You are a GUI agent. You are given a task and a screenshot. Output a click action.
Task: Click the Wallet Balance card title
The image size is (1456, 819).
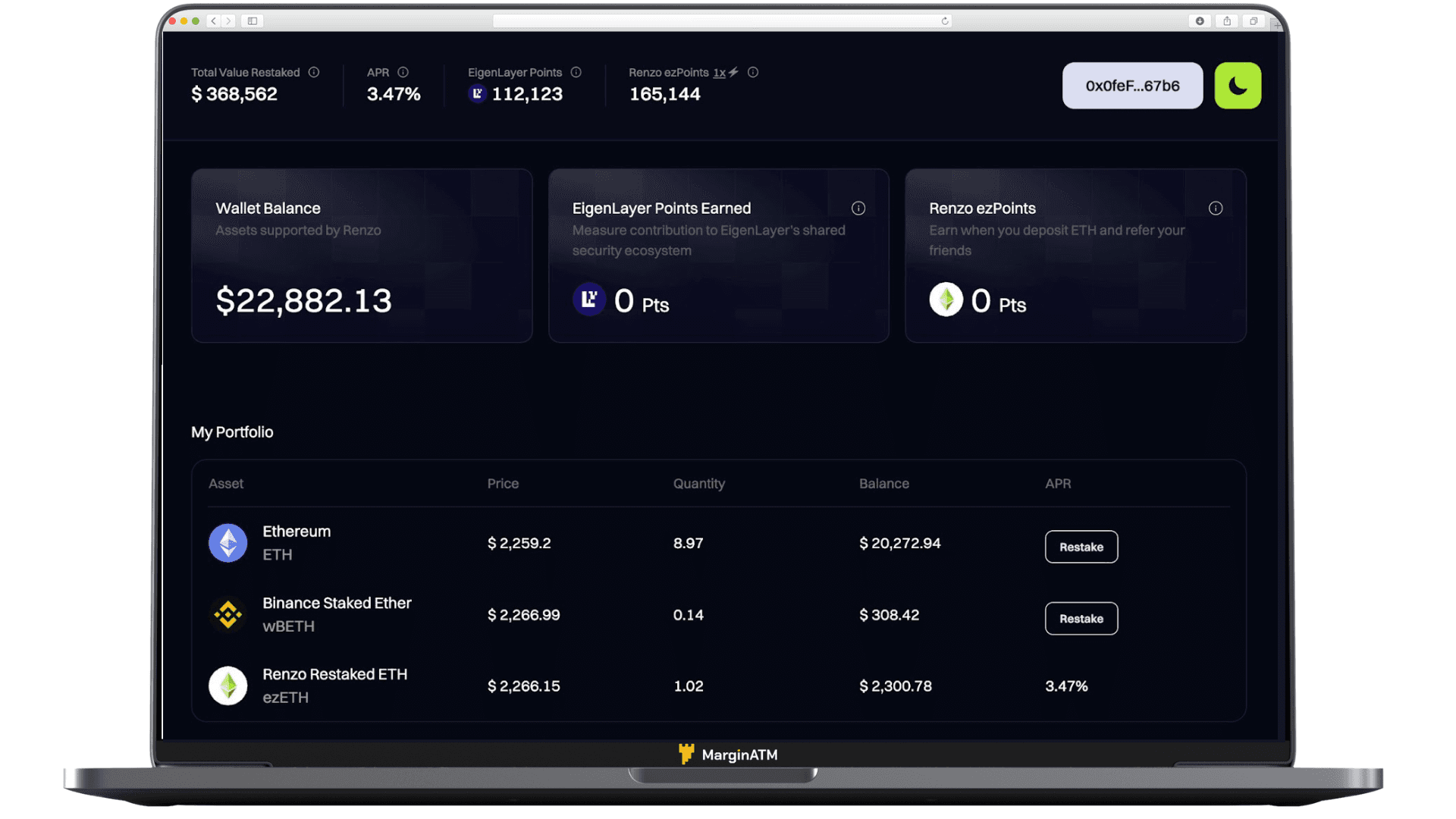pyautogui.click(x=268, y=208)
